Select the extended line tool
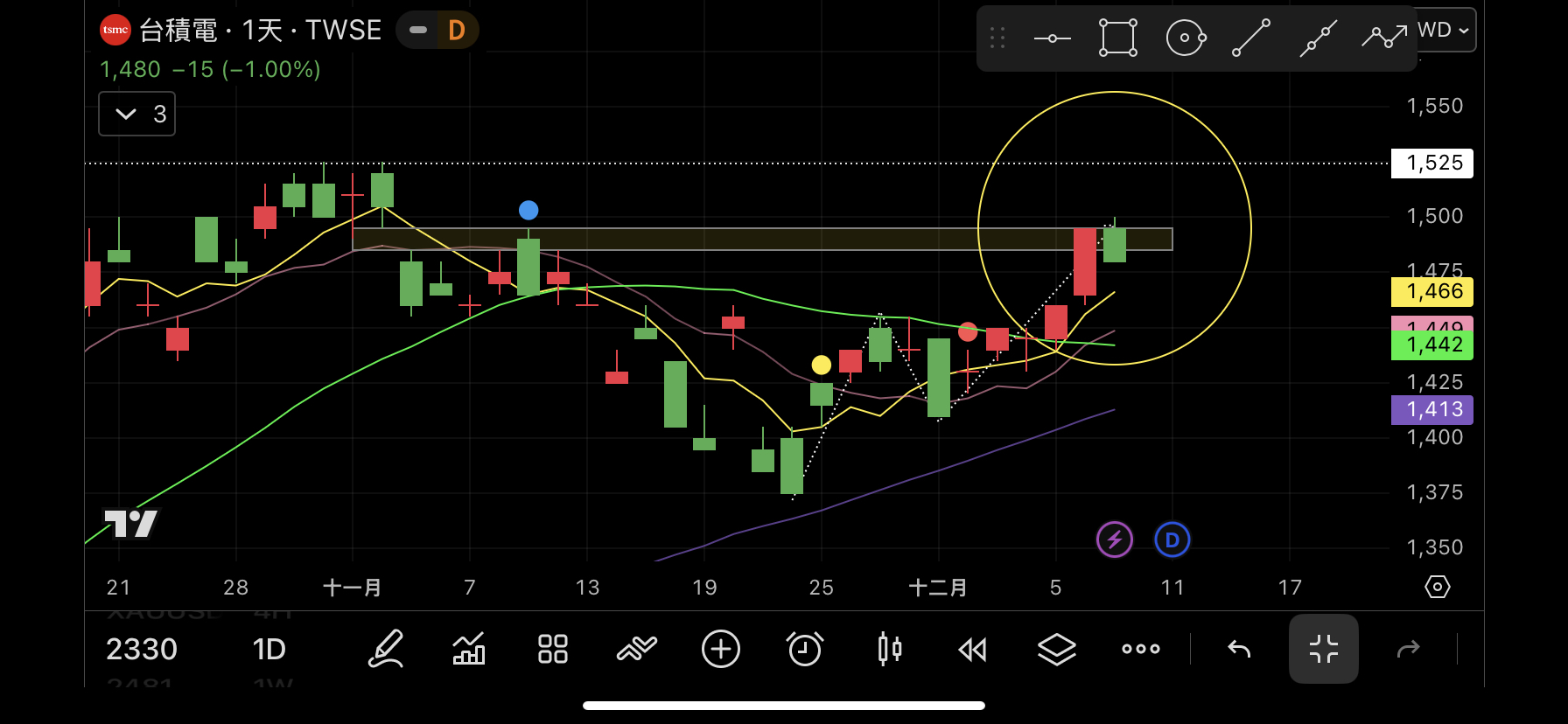This screenshot has width=1568, height=724. [x=1318, y=38]
